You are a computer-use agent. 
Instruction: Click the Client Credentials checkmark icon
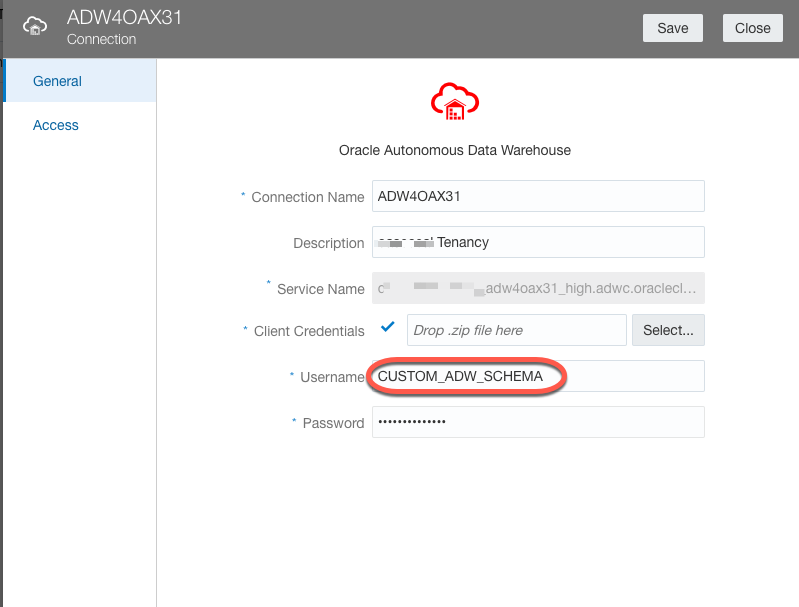click(x=388, y=327)
